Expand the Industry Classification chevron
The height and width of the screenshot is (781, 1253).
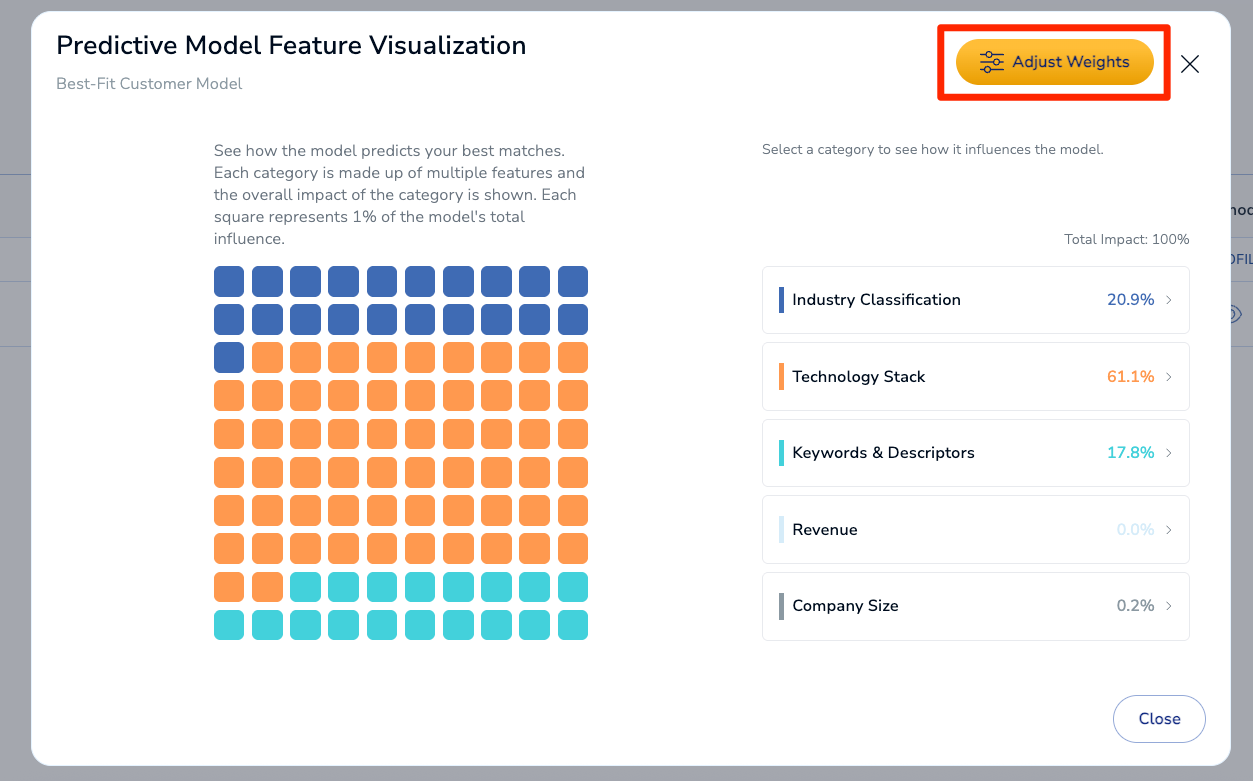point(1169,300)
